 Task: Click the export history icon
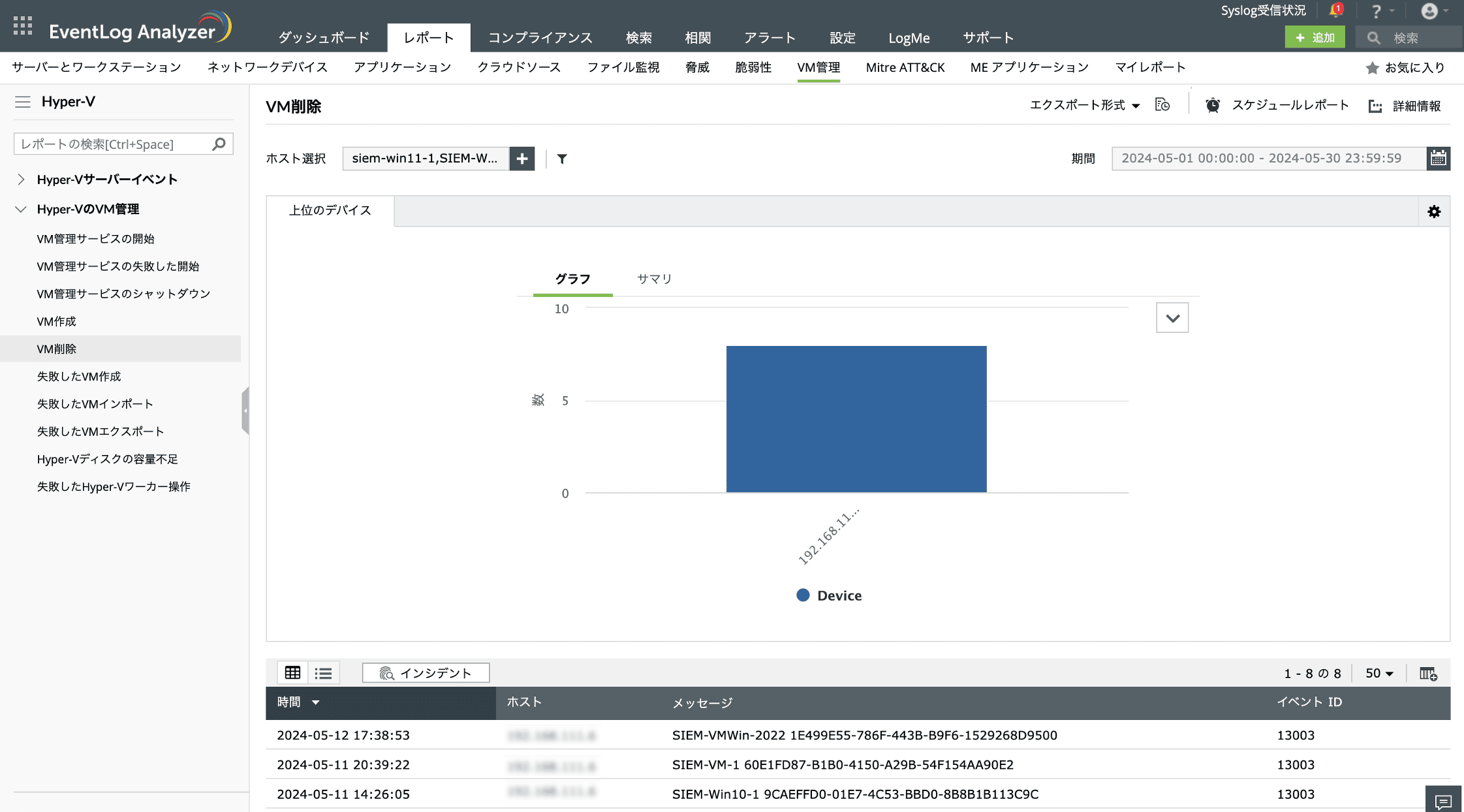(1162, 105)
